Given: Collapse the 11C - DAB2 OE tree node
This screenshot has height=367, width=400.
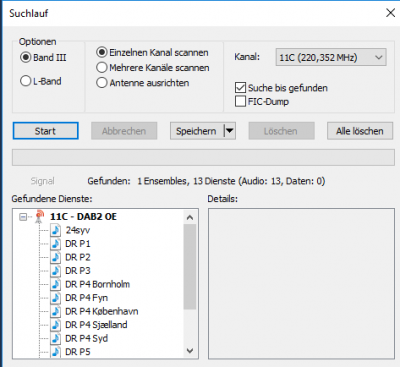Looking at the screenshot, I should 23,217.
